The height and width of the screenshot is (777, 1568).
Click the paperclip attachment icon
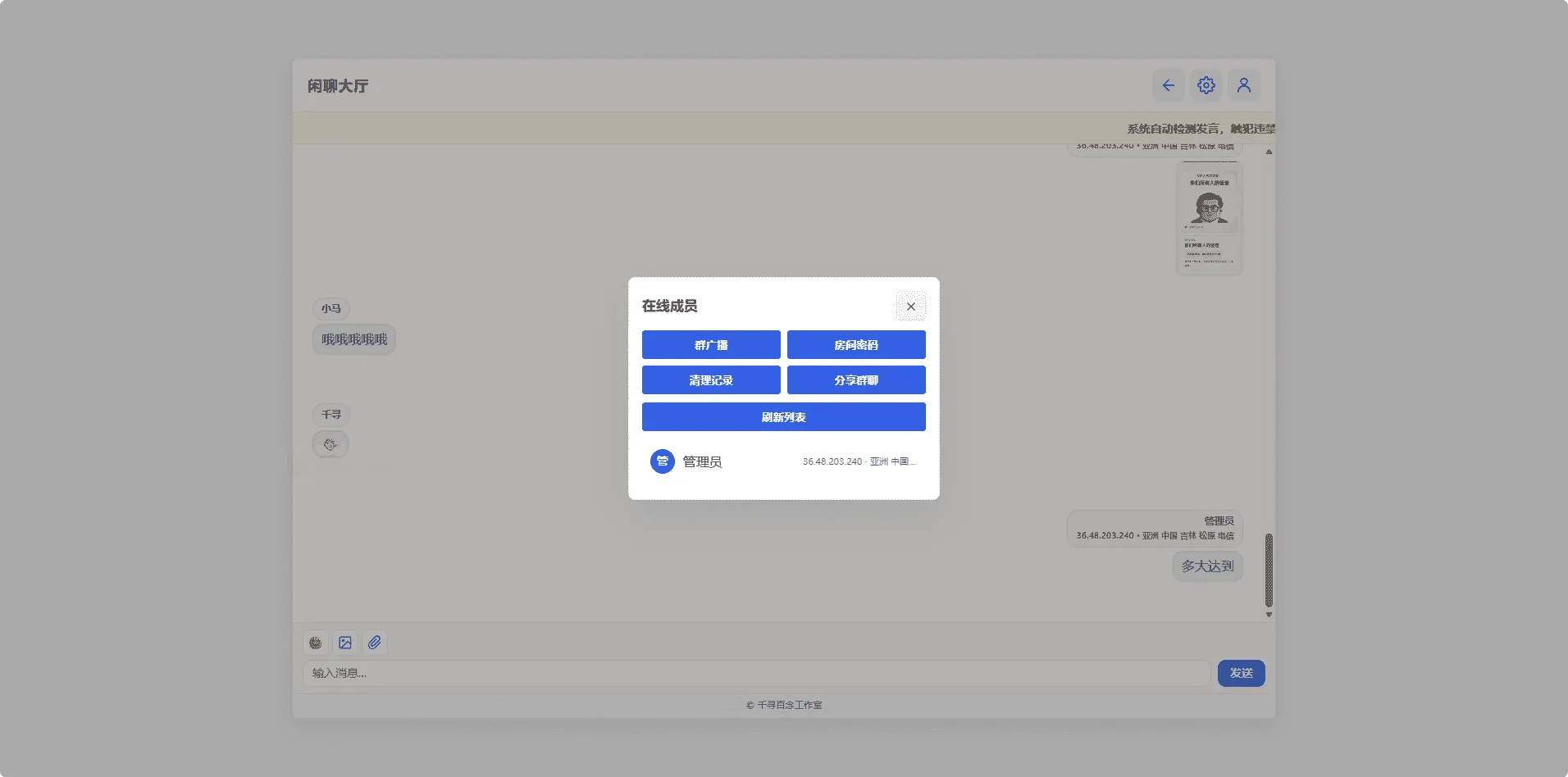coord(375,643)
